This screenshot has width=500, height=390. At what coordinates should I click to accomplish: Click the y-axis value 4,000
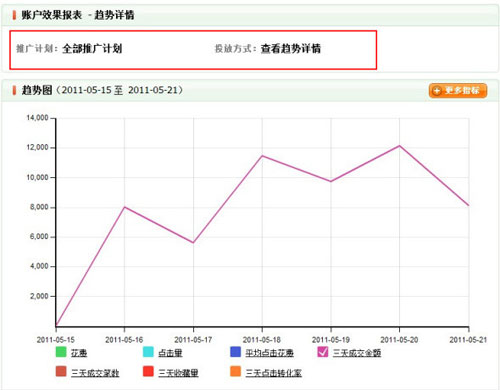point(39,266)
